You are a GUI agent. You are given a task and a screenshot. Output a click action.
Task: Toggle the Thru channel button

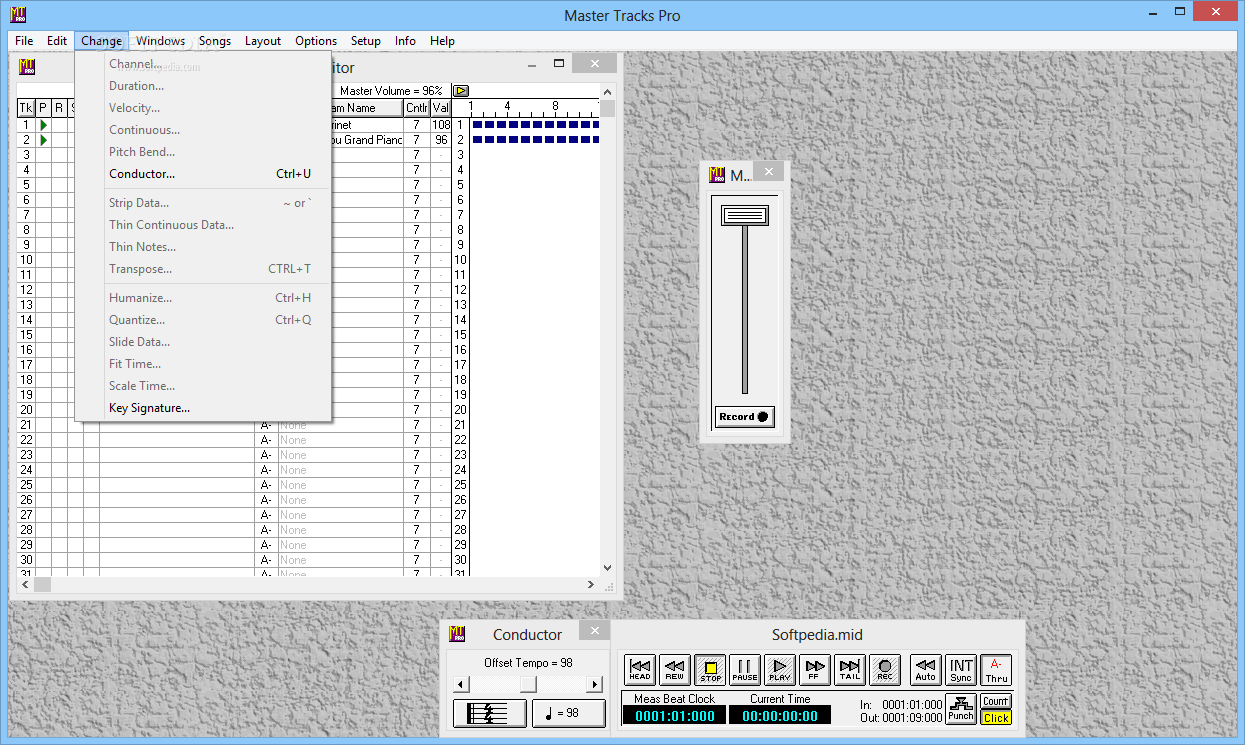(996, 669)
